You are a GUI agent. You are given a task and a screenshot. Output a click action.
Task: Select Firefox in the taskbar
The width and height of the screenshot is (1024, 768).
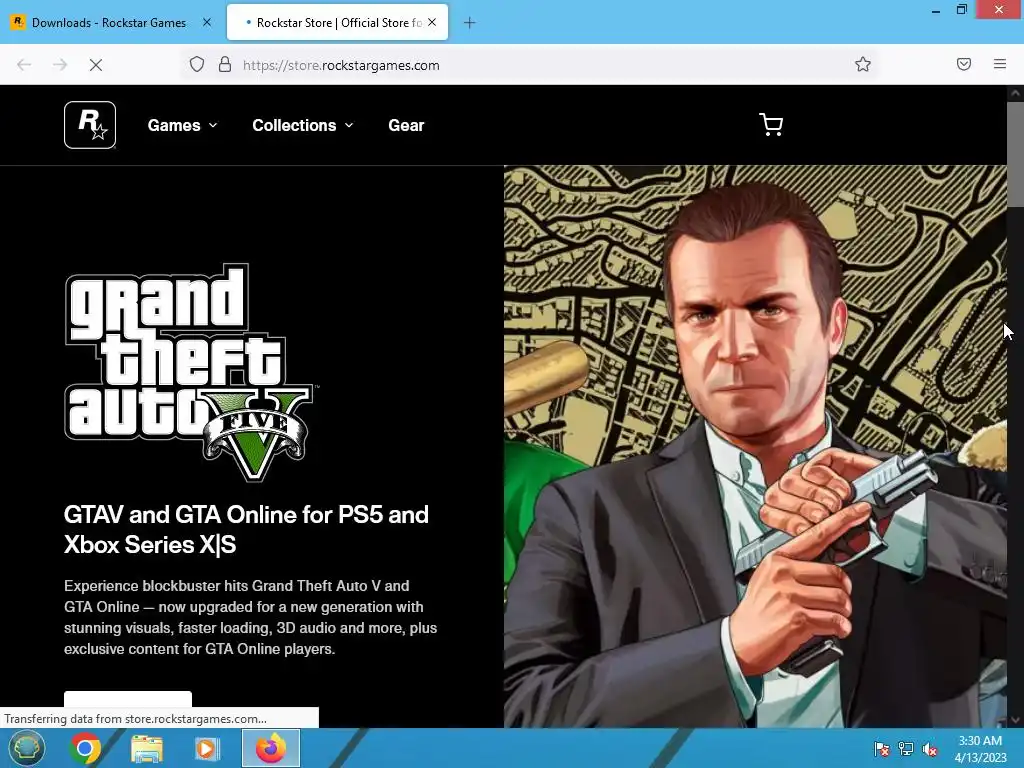(x=271, y=748)
